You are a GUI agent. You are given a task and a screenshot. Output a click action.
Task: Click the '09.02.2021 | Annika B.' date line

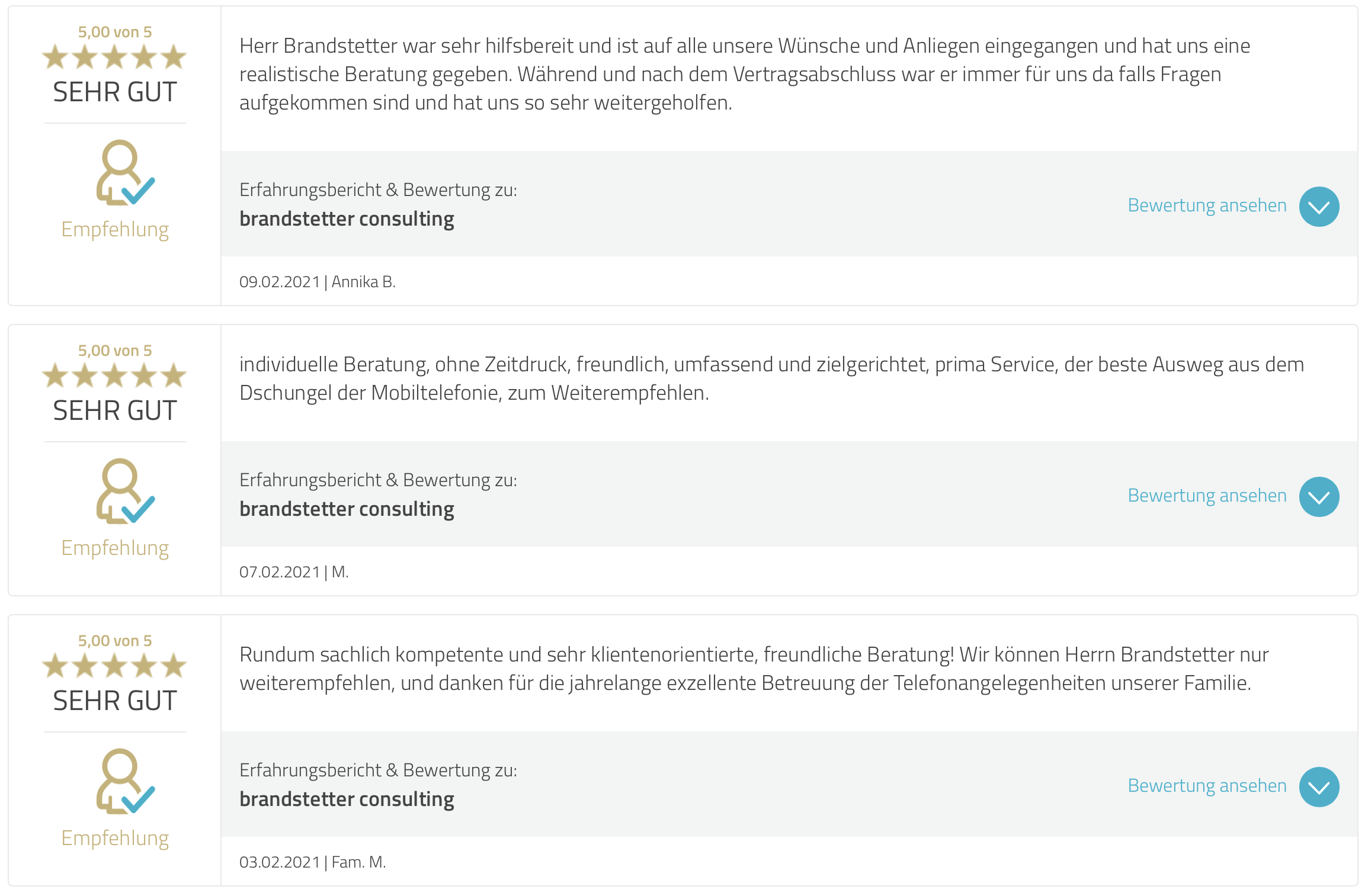[317, 282]
